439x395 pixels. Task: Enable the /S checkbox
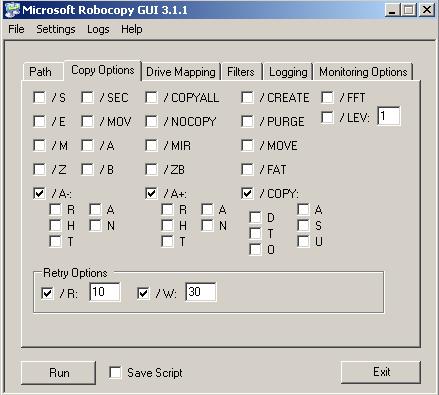point(40,98)
